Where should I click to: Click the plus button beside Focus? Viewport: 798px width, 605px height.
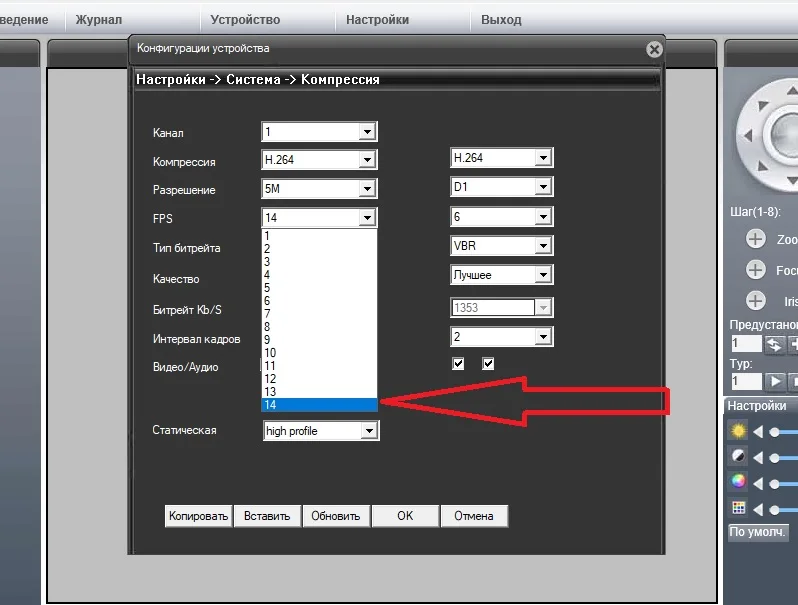pos(756,270)
